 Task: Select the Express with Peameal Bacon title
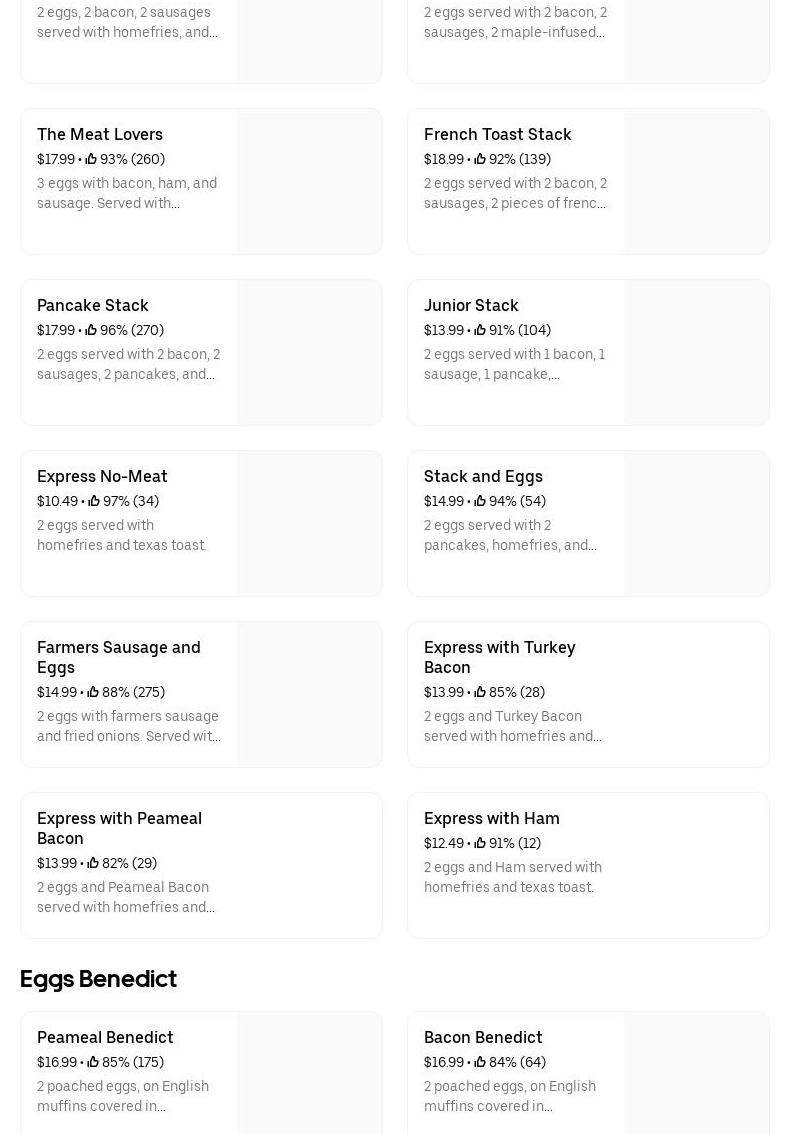point(119,828)
